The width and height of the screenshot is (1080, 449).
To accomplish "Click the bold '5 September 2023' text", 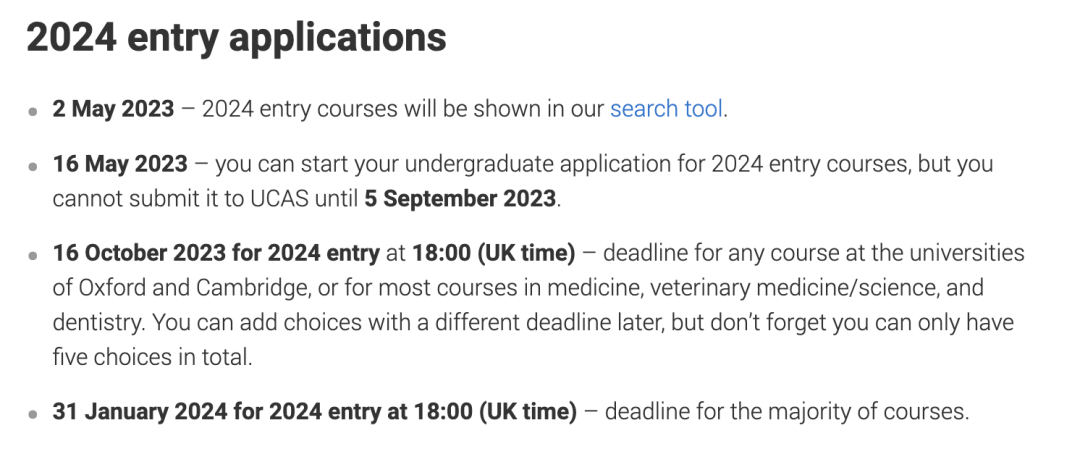I will pyautogui.click(x=459, y=198).
